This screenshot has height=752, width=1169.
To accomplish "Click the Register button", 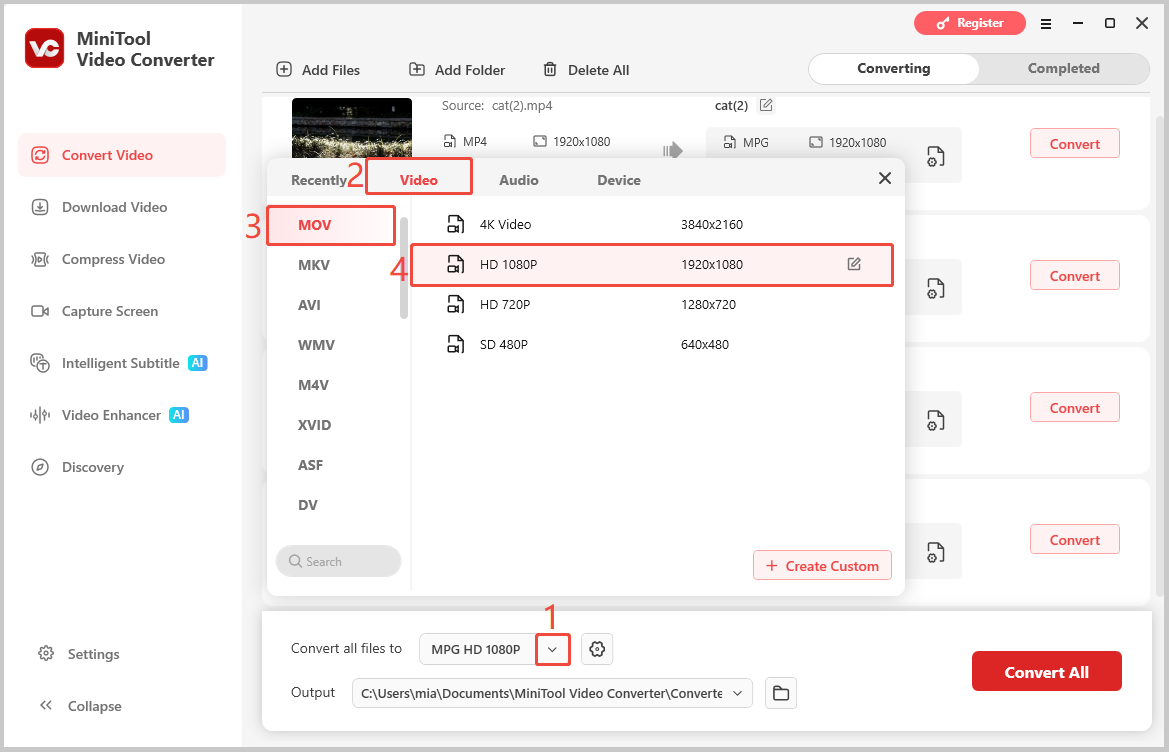I will click(969, 23).
